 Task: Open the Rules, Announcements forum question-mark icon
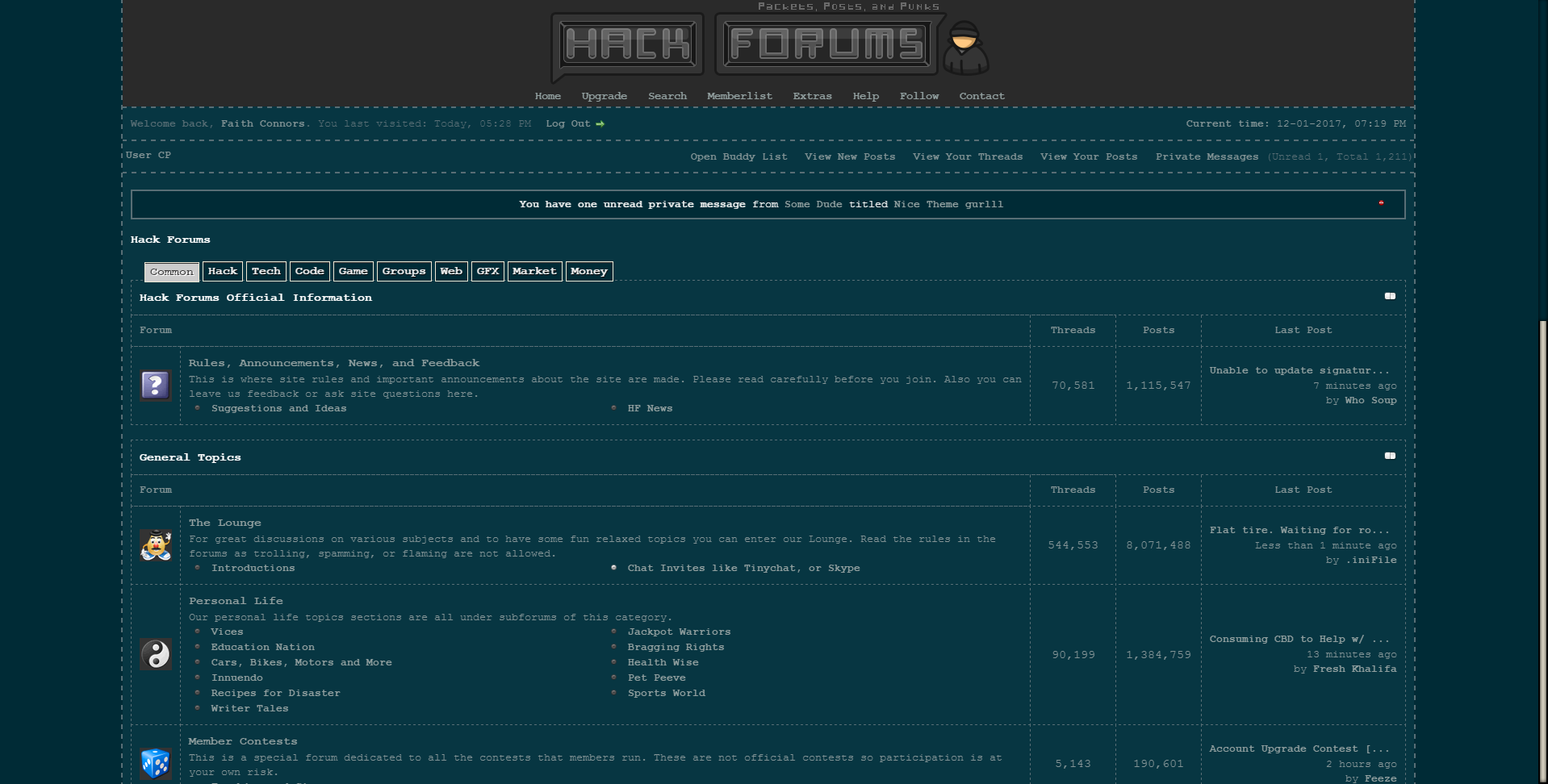click(x=156, y=386)
